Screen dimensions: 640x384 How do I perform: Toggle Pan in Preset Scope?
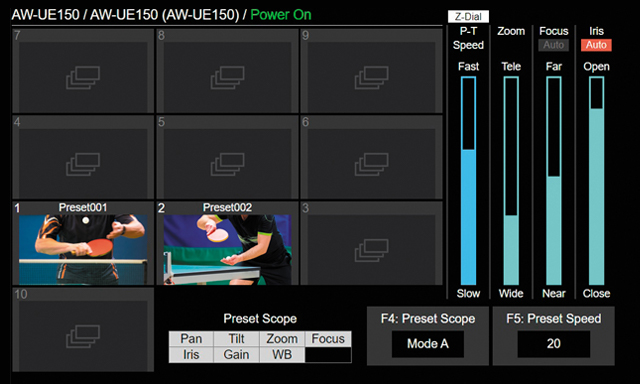pyautogui.click(x=191, y=339)
